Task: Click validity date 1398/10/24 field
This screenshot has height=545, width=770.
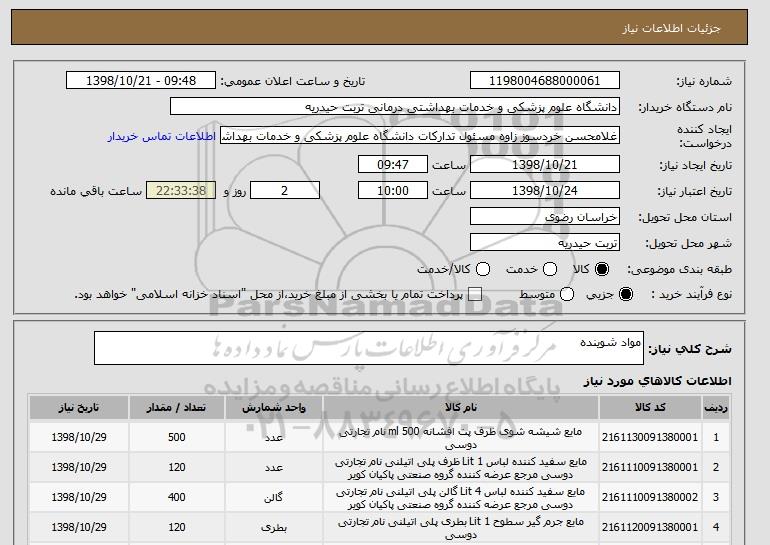Action: pos(545,191)
